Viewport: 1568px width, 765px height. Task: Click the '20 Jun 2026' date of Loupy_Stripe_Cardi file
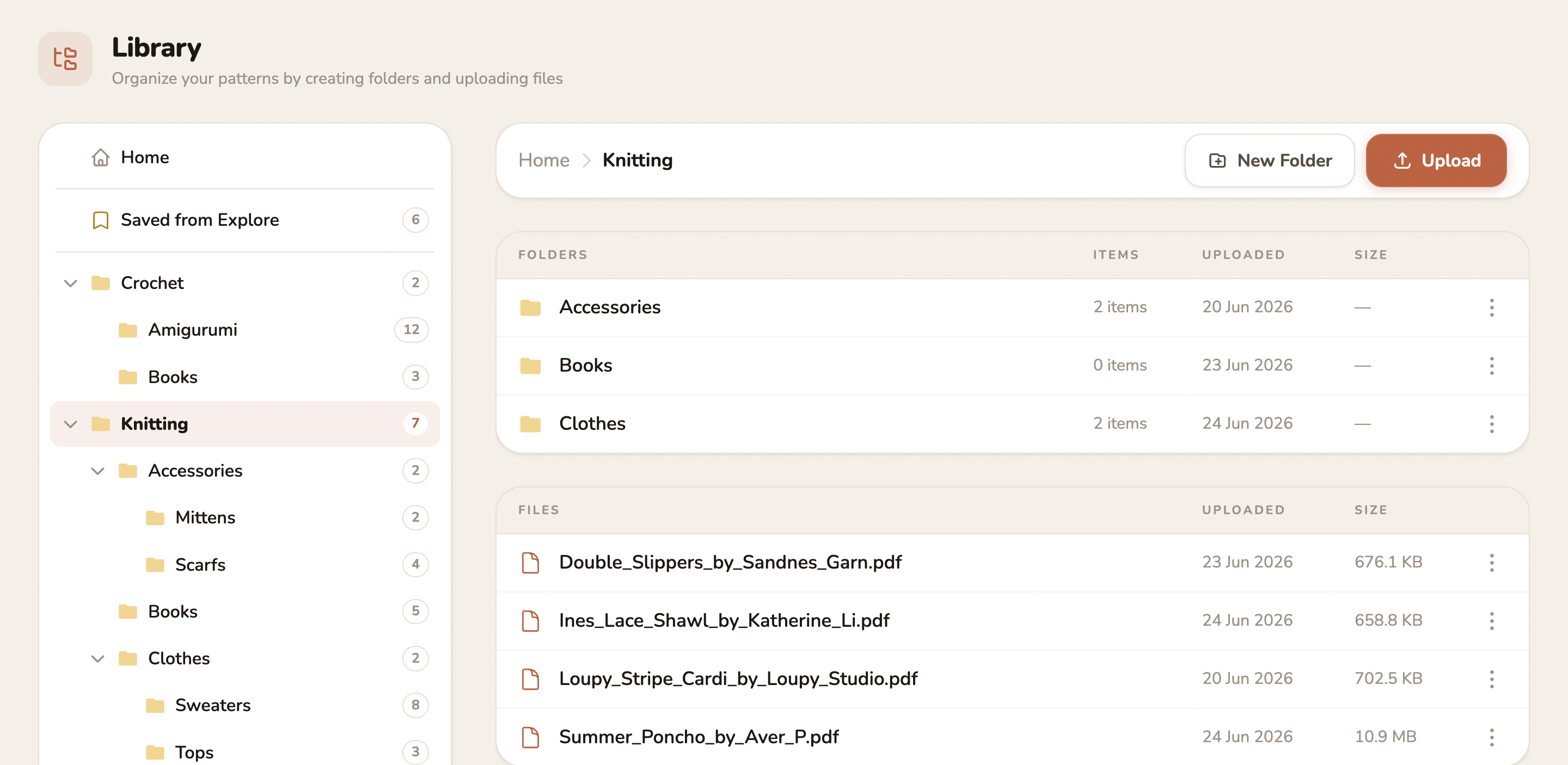click(1247, 678)
